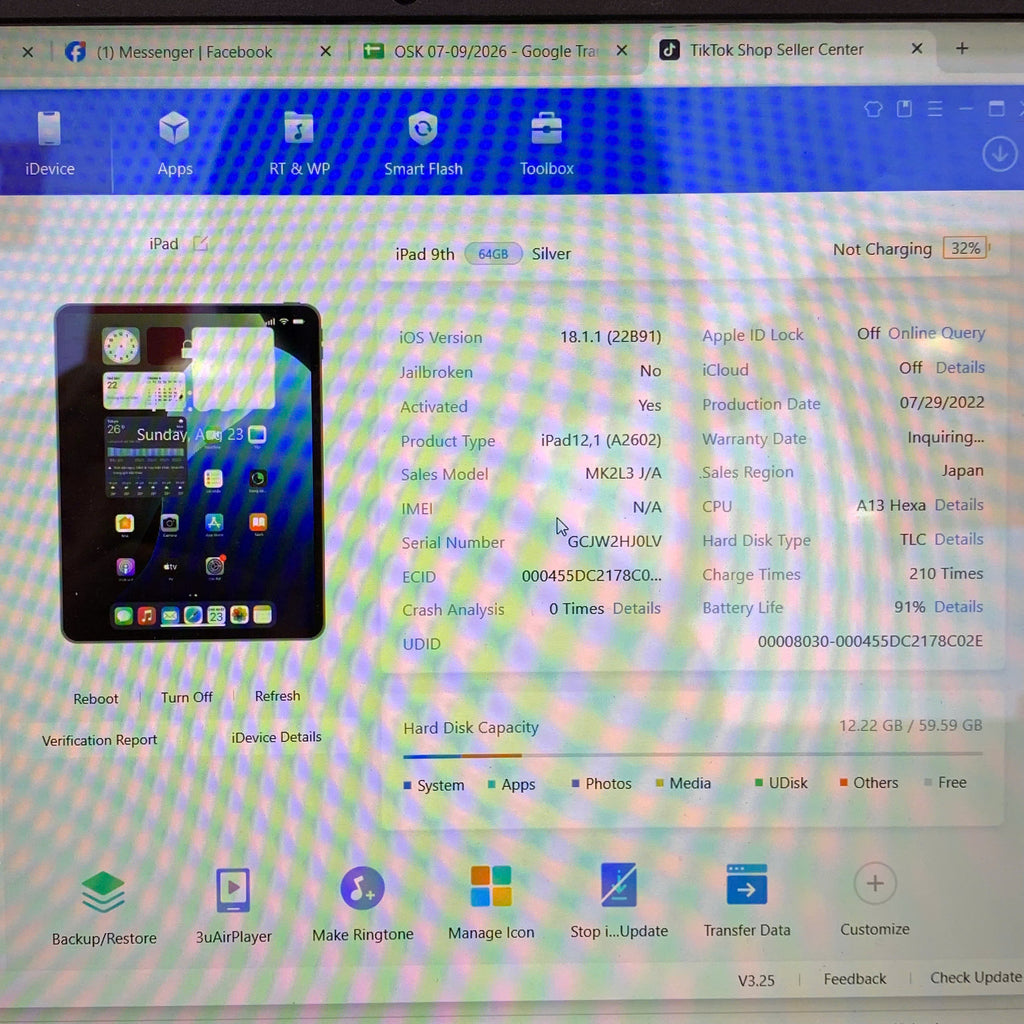The width and height of the screenshot is (1024, 1024).
Task: Open iCloud Details link
Action: pyautogui.click(x=960, y=368)
